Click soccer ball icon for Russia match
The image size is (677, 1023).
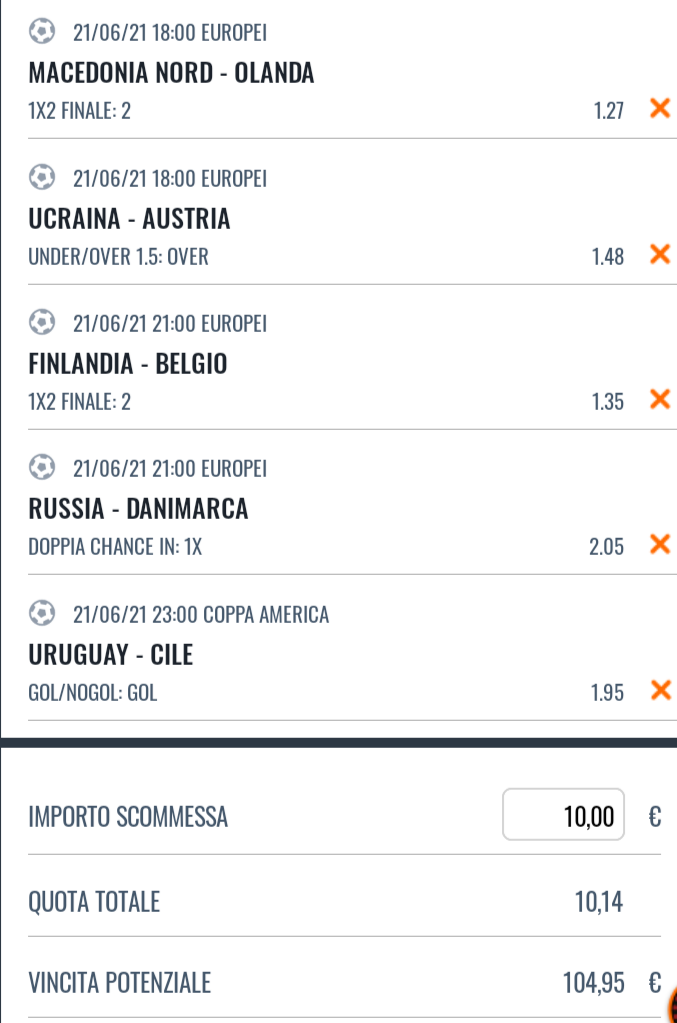tap(42, 469)
